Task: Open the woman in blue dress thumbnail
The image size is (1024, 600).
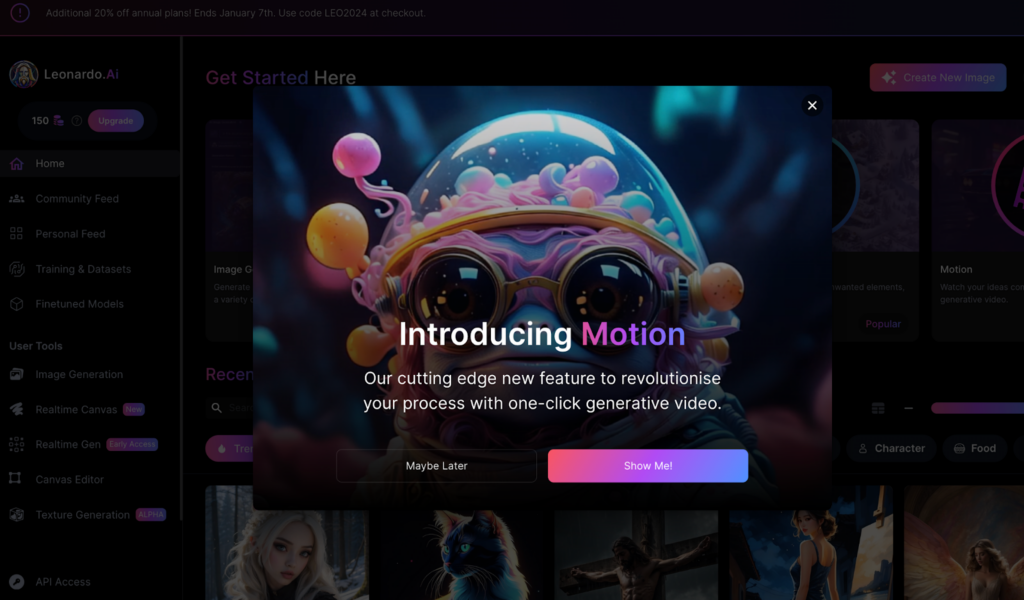Action: coord(810,543)
